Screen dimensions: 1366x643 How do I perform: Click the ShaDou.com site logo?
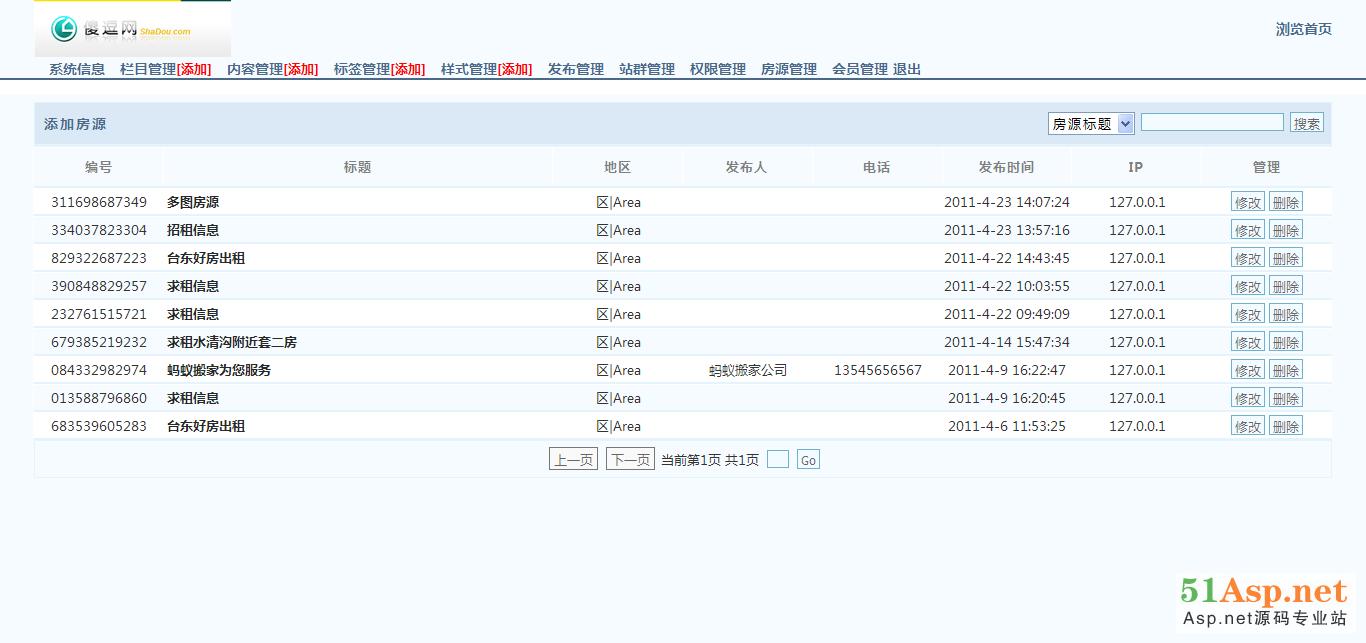click(x=132, y=30)
